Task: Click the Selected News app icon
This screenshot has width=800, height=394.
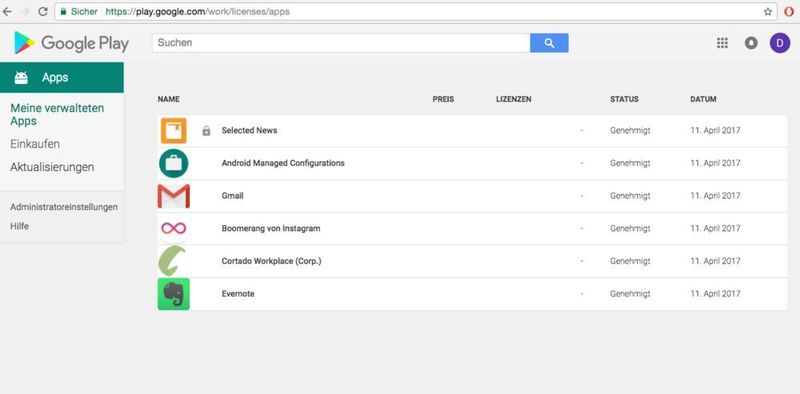Action: [x=173, y=131]
